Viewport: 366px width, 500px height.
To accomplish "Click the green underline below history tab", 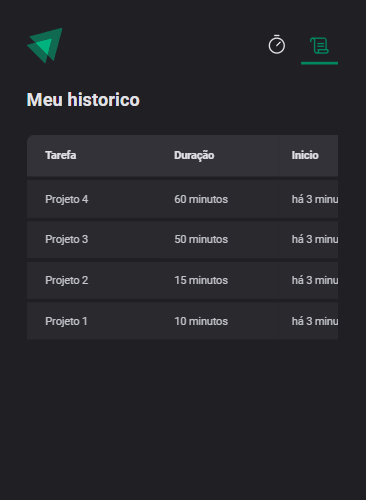I will 319,63.
